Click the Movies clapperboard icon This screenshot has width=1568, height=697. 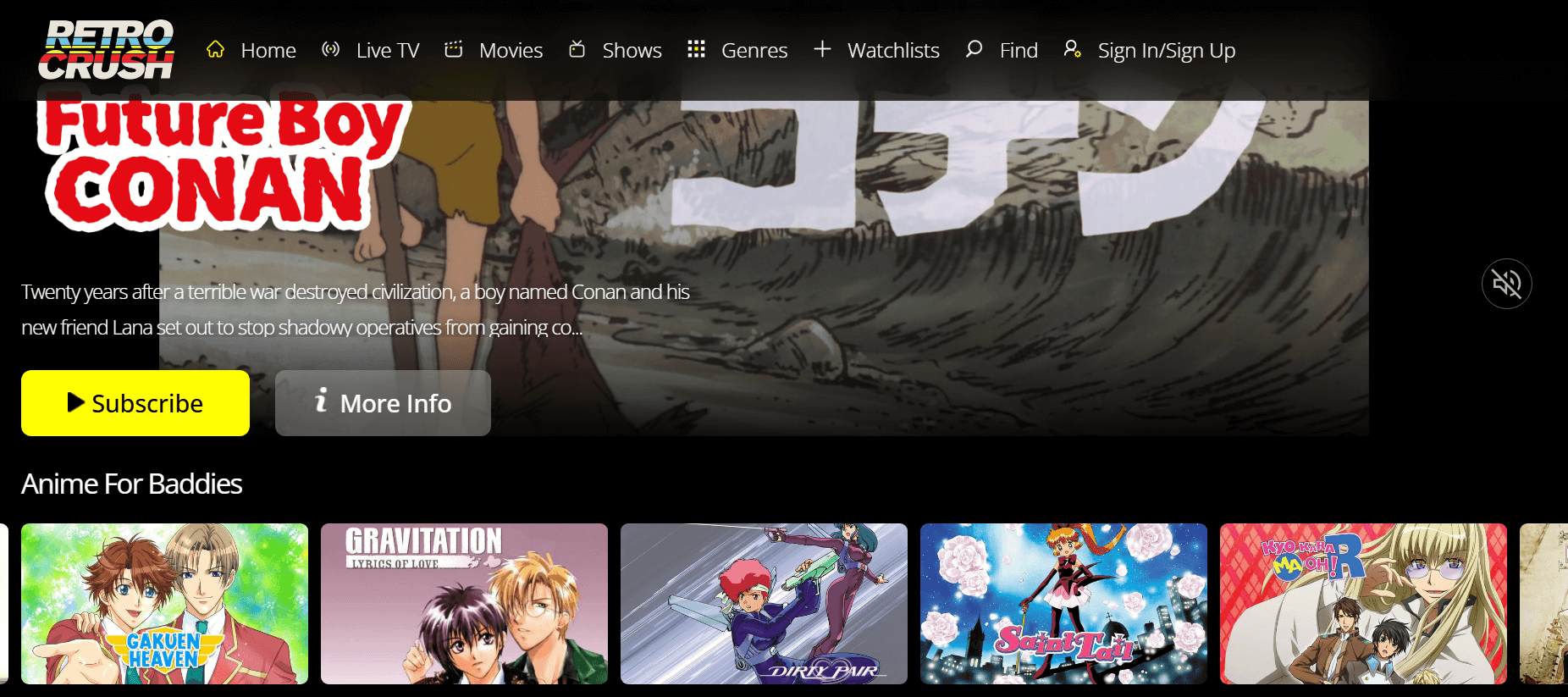[x=454, y=50]
